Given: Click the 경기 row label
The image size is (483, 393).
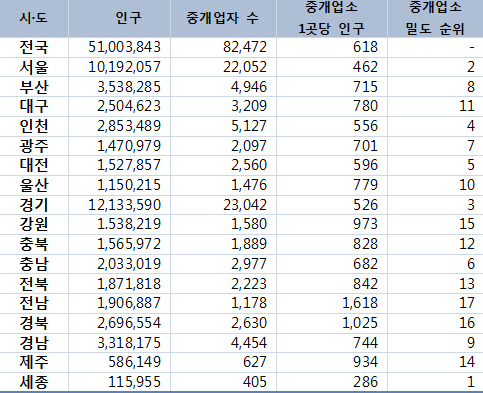Looking at the screenshot, I should point(34,205).
